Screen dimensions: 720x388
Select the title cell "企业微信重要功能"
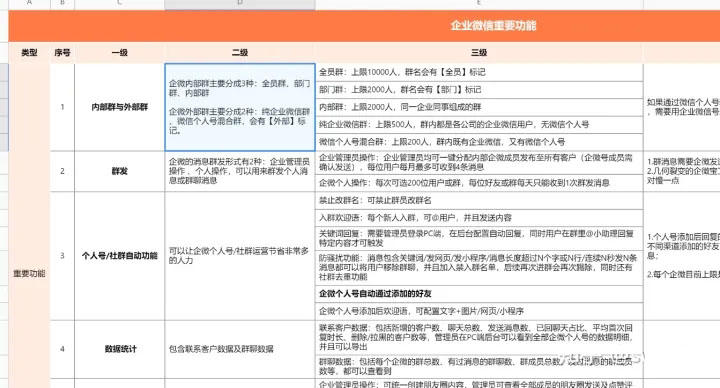493,26
